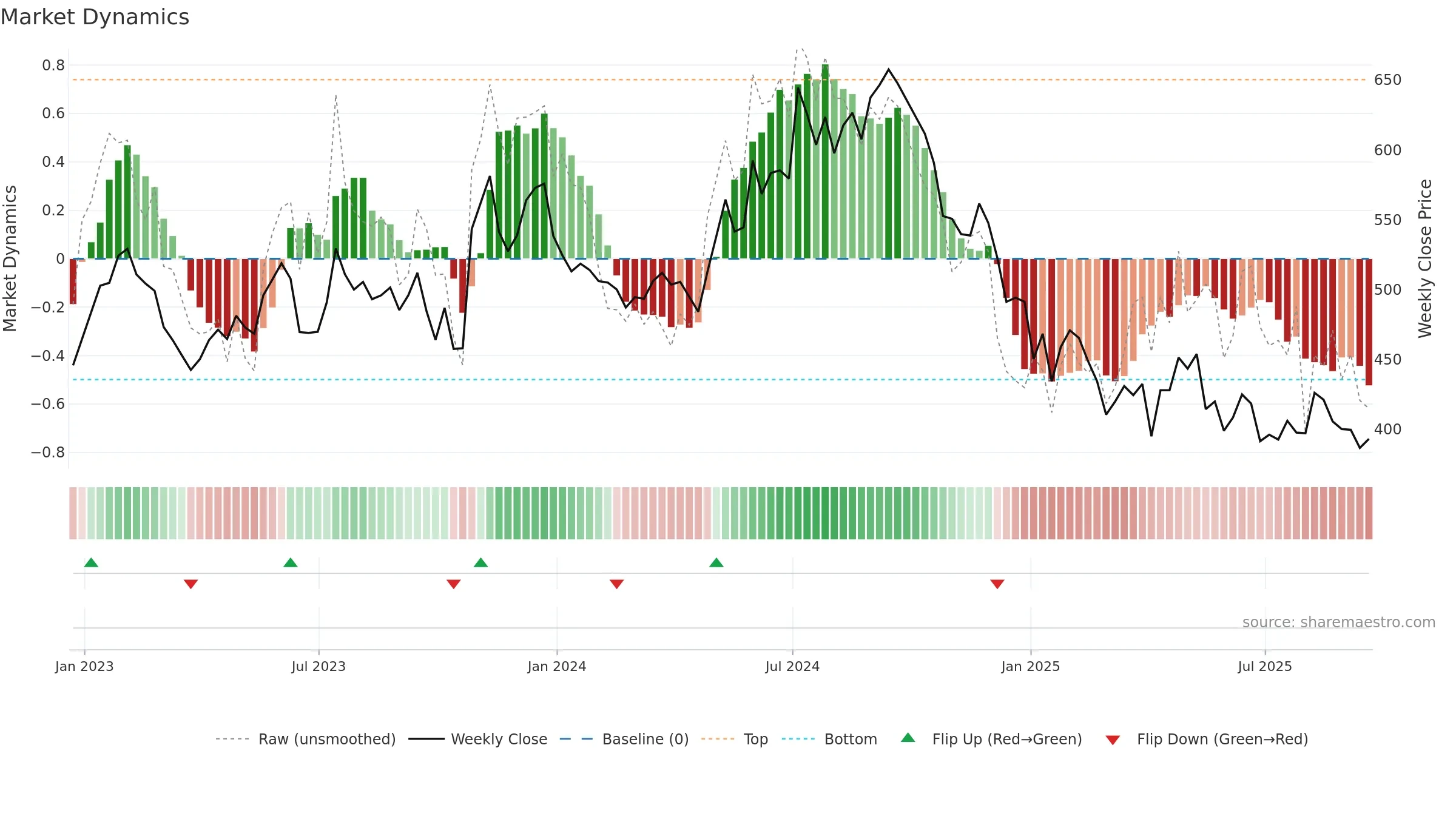The width and height of the screenshot is (1456, 819).
Task: Toggle the Weekly Close legend entry
Action: 478,739
